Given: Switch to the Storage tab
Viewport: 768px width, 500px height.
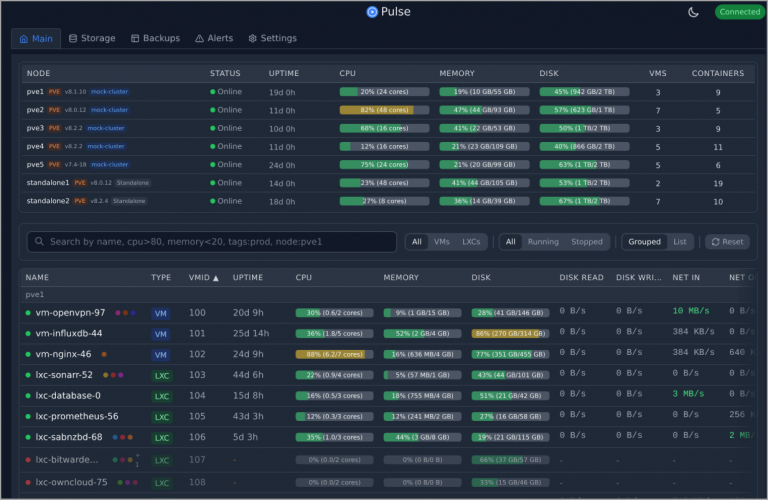Looking at the screenshot, I should coord(92,38).
